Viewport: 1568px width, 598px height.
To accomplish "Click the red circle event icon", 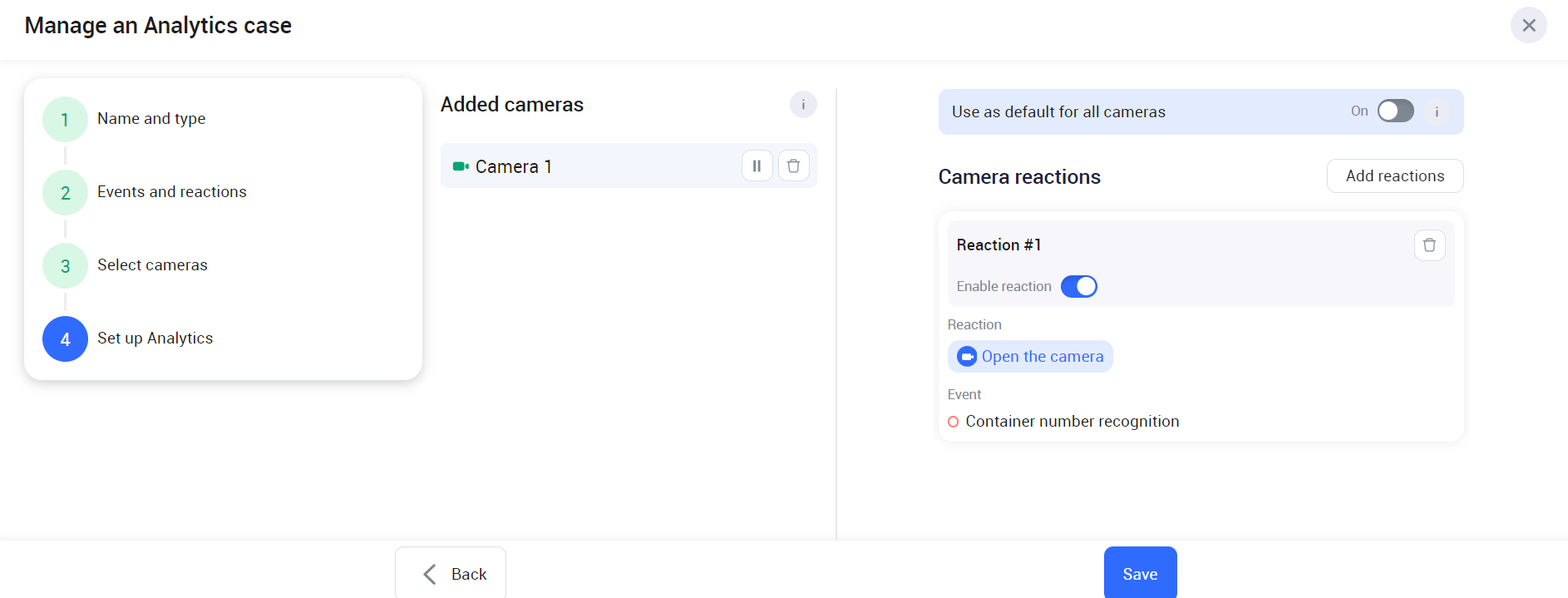I will click(x=953, y=422).
